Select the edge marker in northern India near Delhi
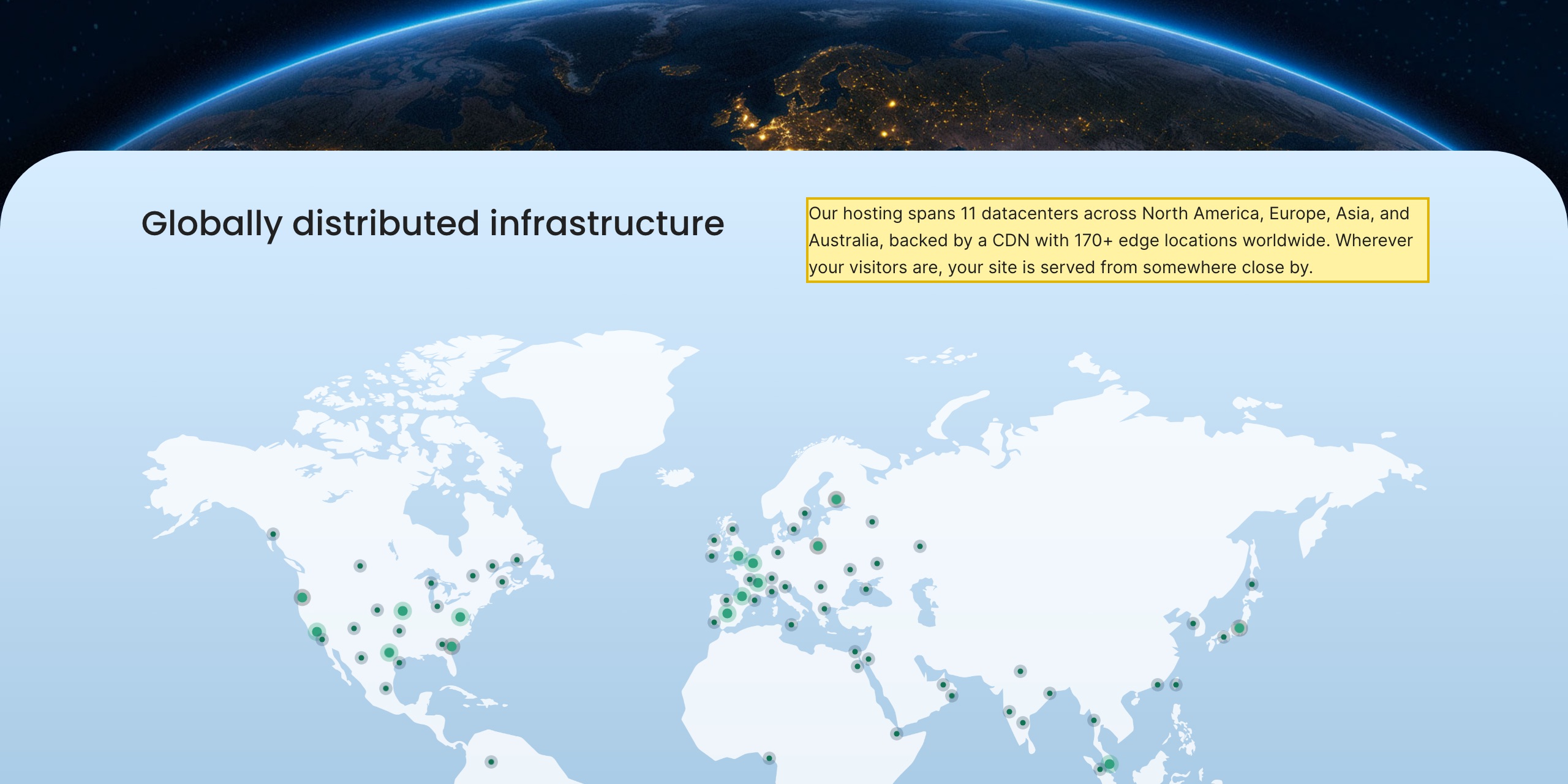 pos(1020,671)
